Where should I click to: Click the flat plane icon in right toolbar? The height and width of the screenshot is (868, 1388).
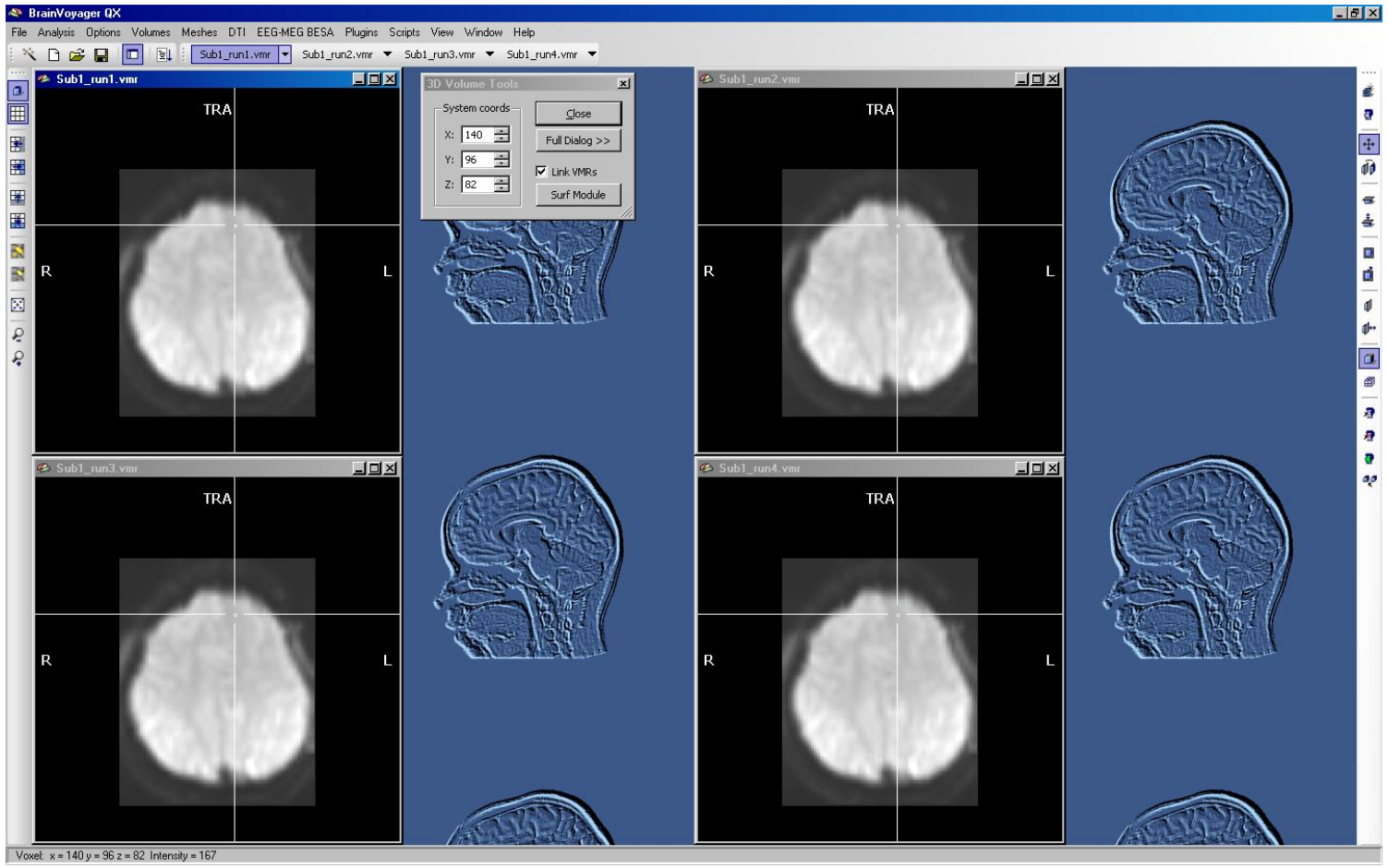point(1369,199)
